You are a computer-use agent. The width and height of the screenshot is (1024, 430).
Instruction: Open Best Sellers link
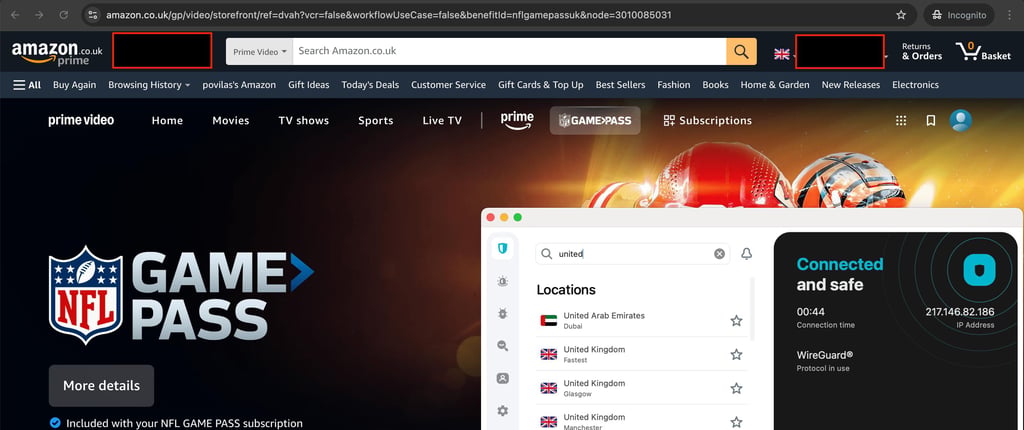point(620,85)
